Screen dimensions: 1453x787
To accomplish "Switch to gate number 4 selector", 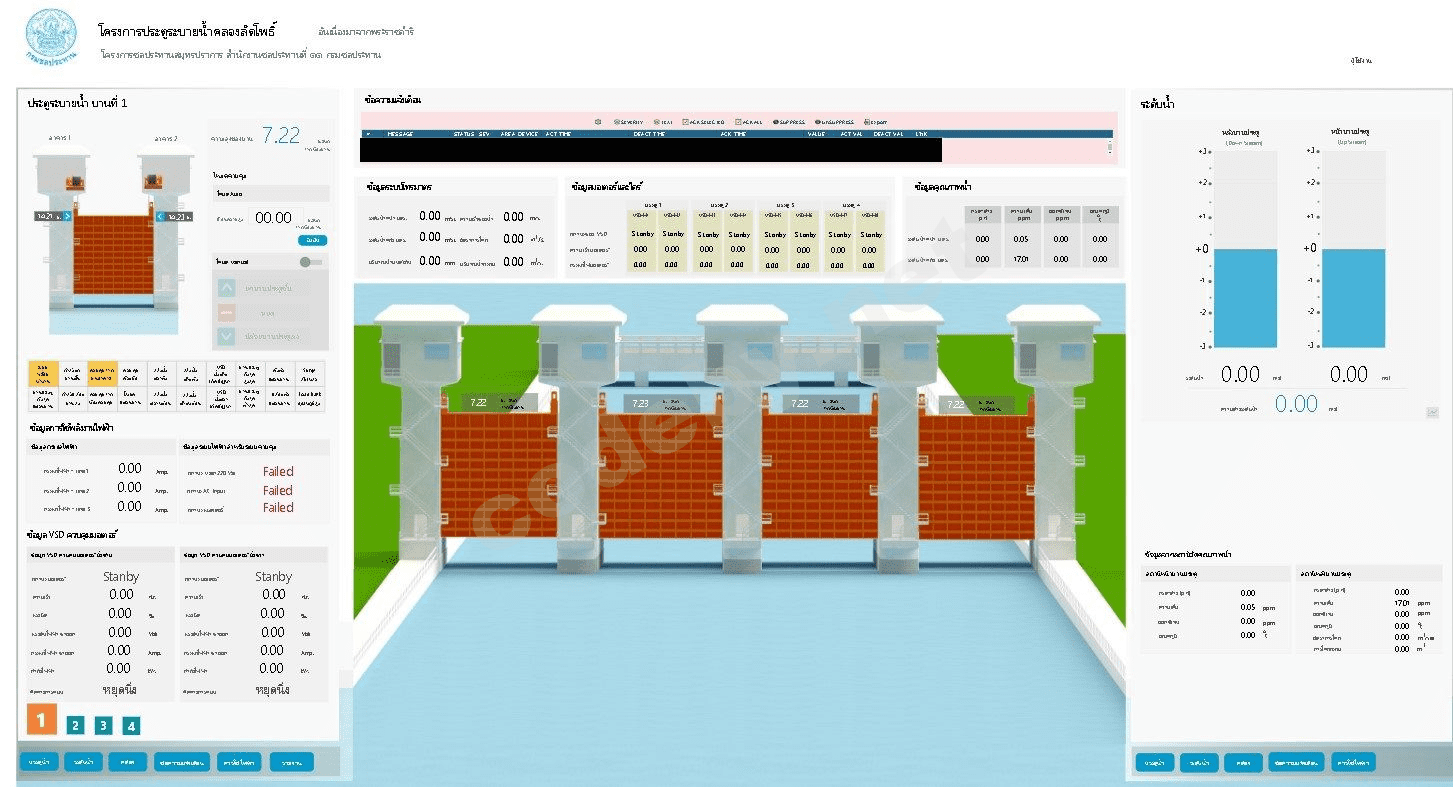I will click(131, 726).
